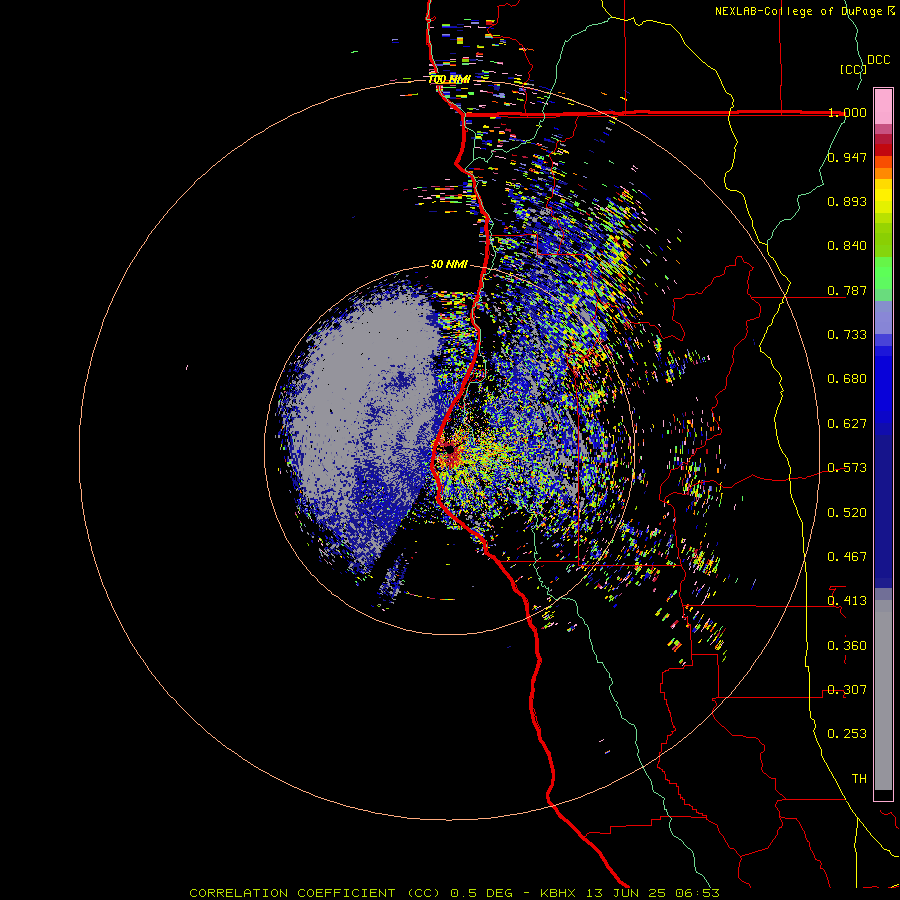
Task: Pick the gray lower segment of the color bar
Action: 883,695
